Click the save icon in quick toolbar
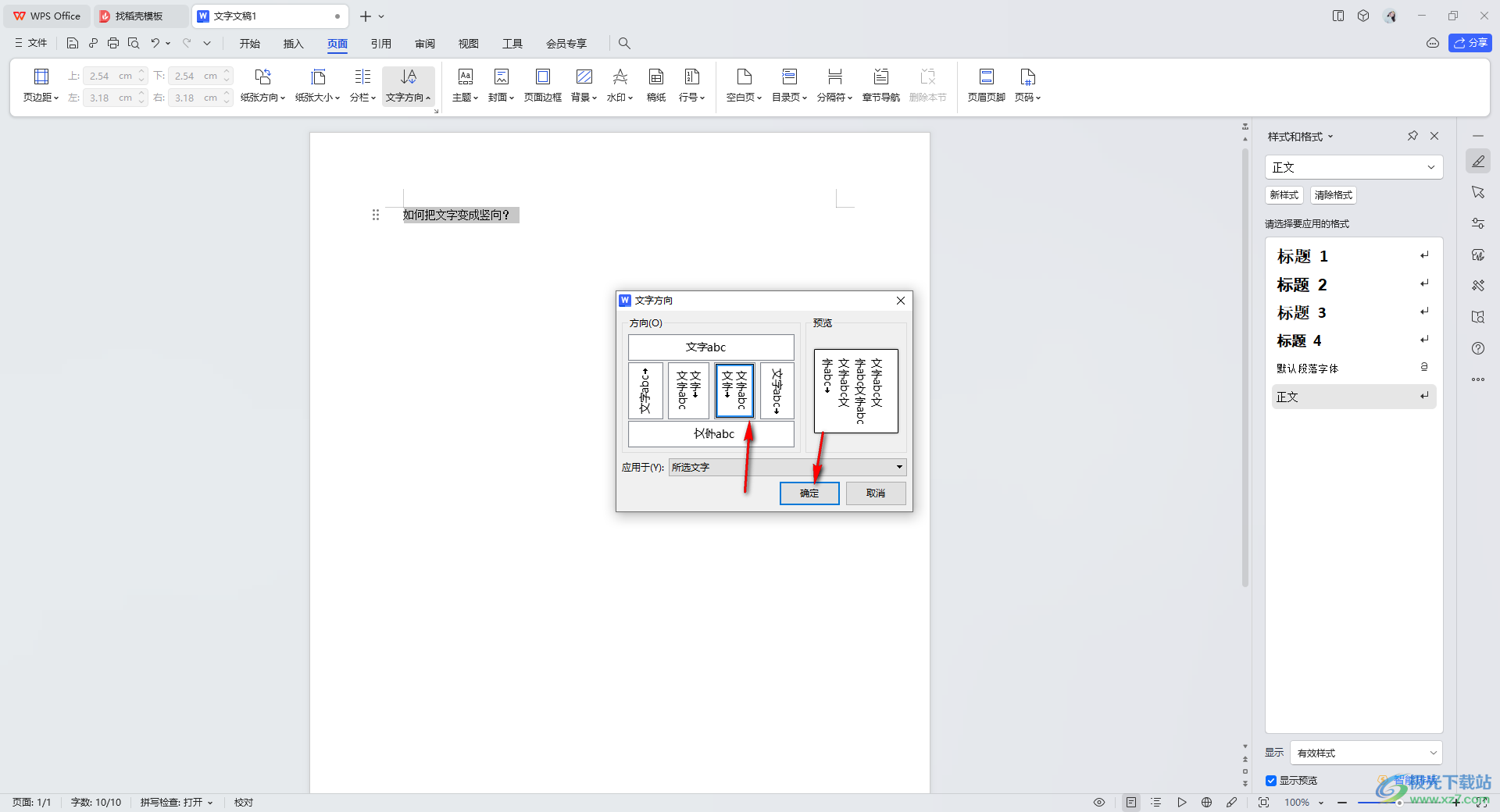 coord(73,43)
